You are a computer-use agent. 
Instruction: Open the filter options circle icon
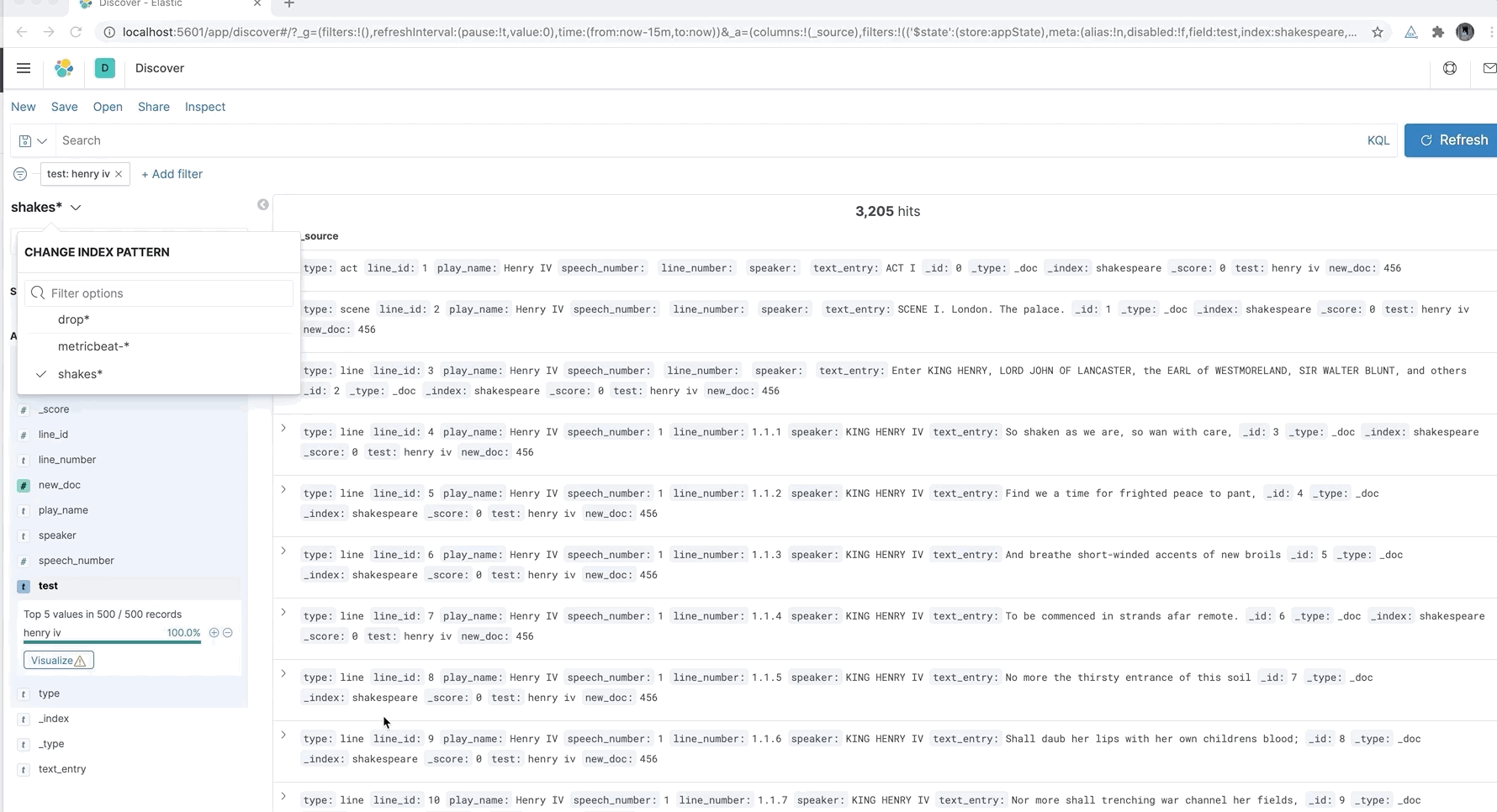20,174
